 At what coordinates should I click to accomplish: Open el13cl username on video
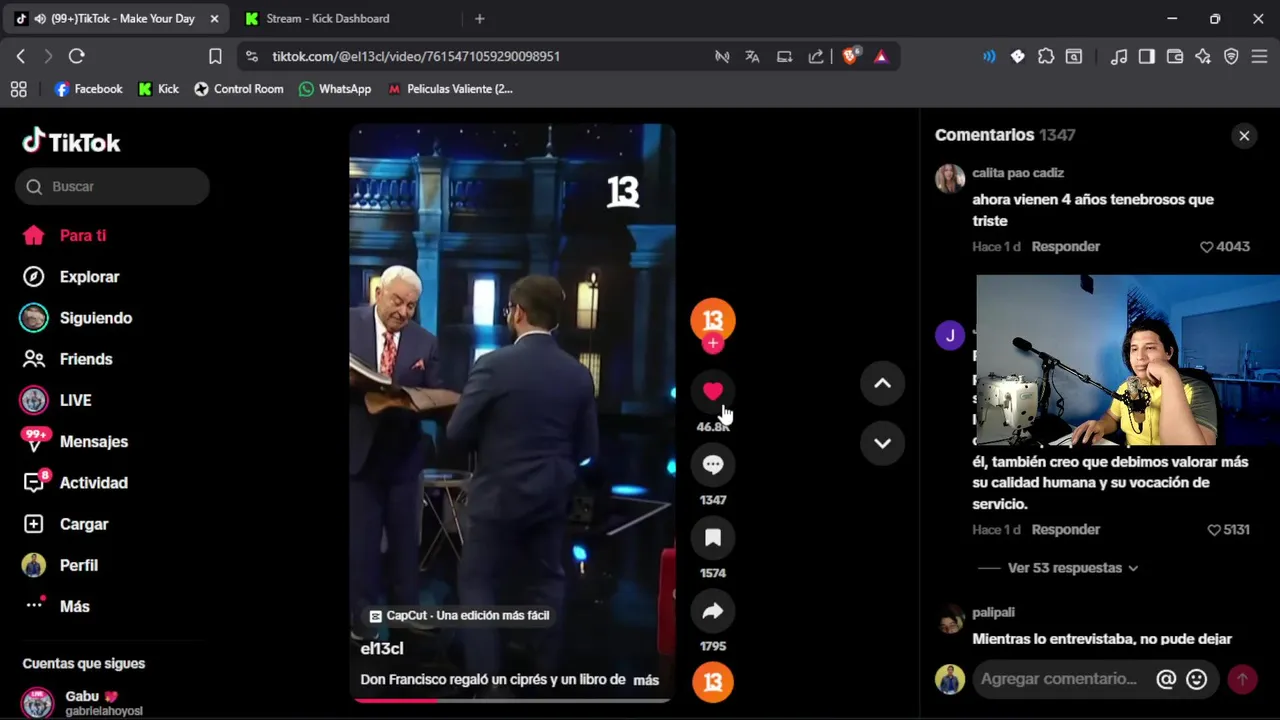click(x=382, y=649)
